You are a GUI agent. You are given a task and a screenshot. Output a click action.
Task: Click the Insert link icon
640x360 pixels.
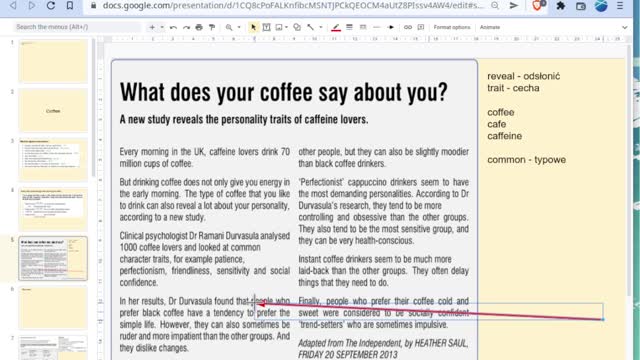point(408,27)
